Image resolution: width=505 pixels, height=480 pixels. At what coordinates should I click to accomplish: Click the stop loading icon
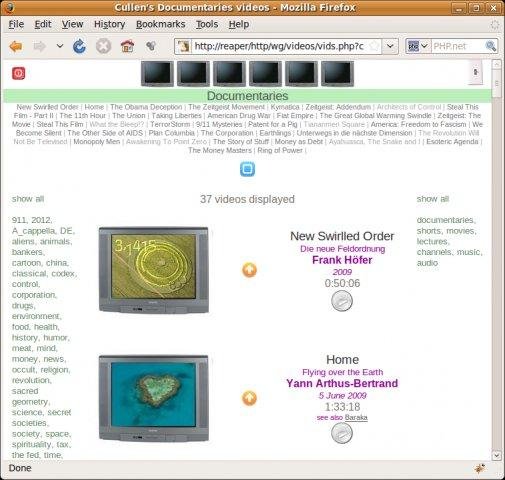(x=103, y=46)
